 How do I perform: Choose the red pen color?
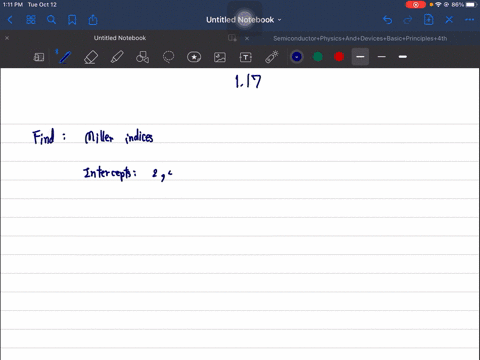[339, 57]
